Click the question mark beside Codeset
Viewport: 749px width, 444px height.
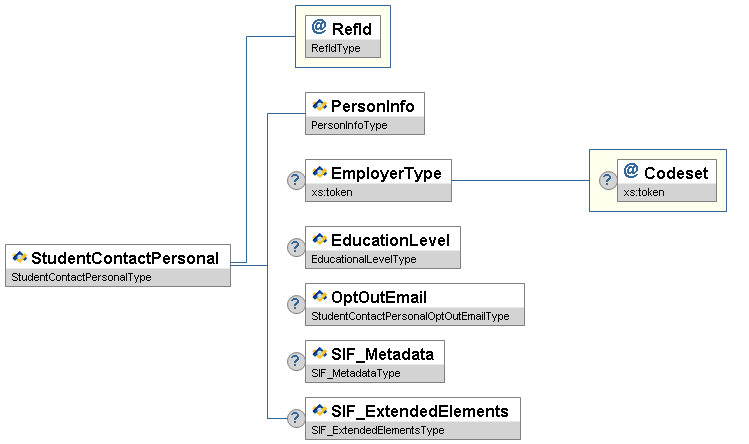tap(607, 181)
